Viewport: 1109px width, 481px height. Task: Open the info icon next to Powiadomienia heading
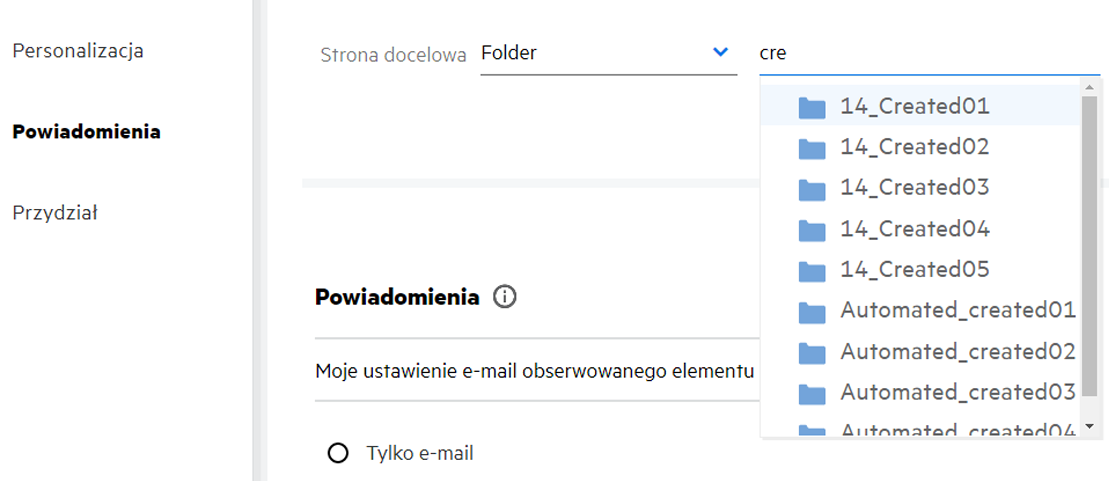(505, 297)
